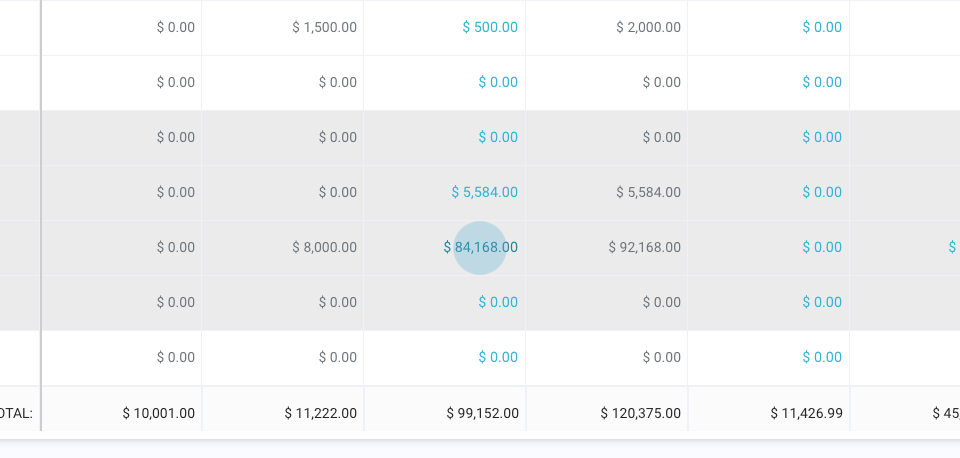Image resolution: width=960 pixels, height=458 pixels.
Task: Click blue $0.00 link right of gray $5,584.00
Action: point(822,192)
